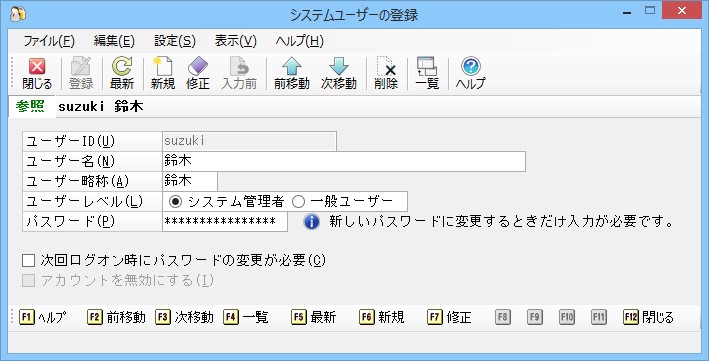Viewport: 709px width, 361px height.
Task: Open the ファイル(F) menu
Action: (49, 41)
